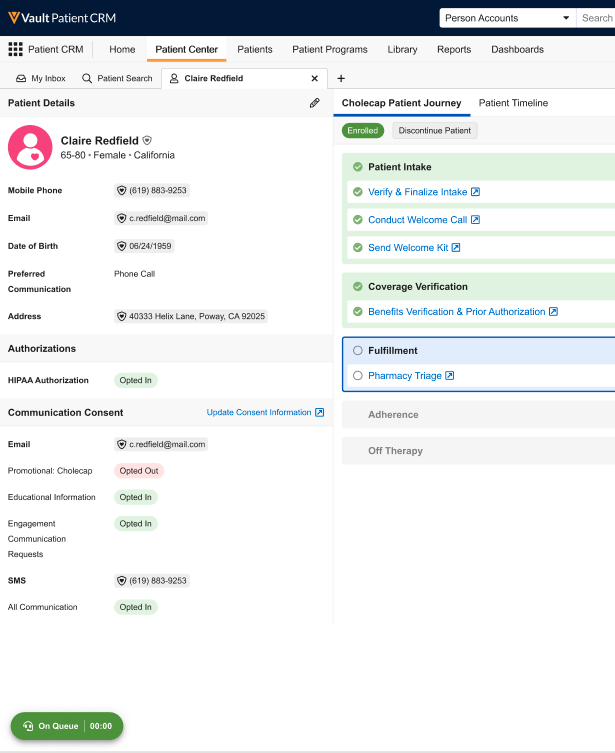Open Benefits Verification & Prior Authorization link
The width and height of the screenshot is (615, 753).
[x=456, y=312]
